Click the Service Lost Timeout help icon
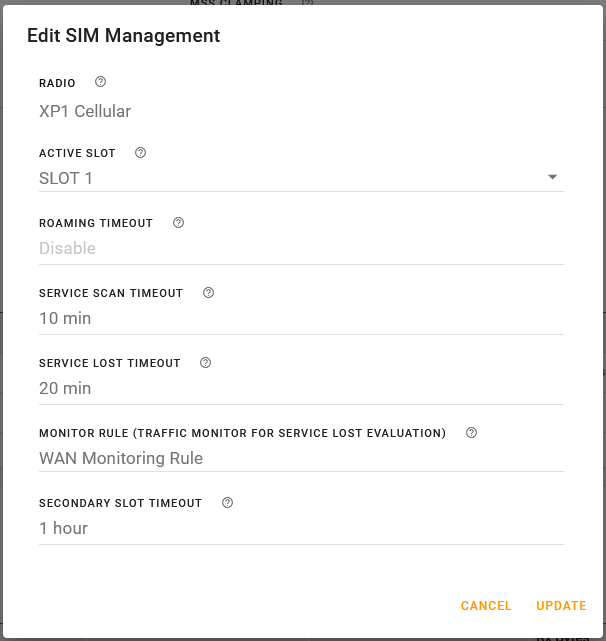The width and height of the screenshot is (606, 641). point(205,363)
